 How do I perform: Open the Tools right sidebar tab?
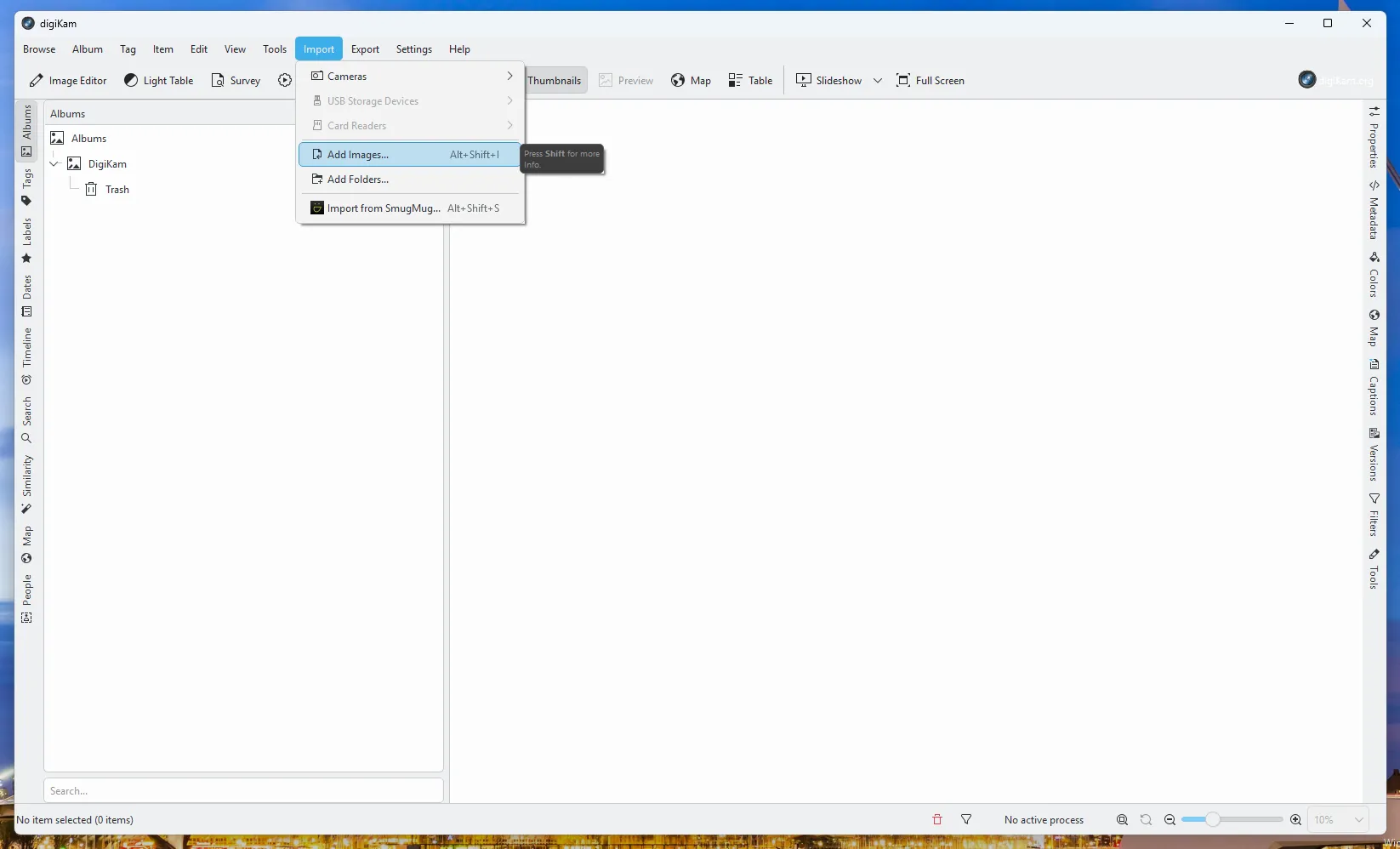pos(1374,568)
